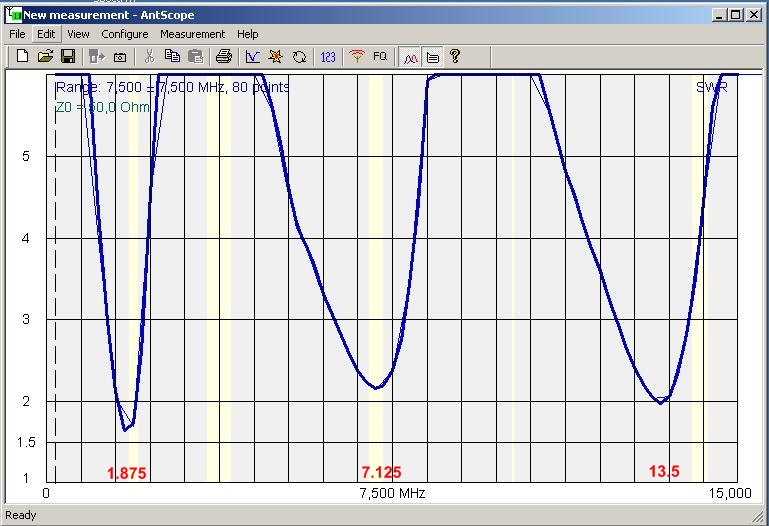The image size is (769, 526).
Task: Open the Edit menu
Action: (x=46, y=34)
